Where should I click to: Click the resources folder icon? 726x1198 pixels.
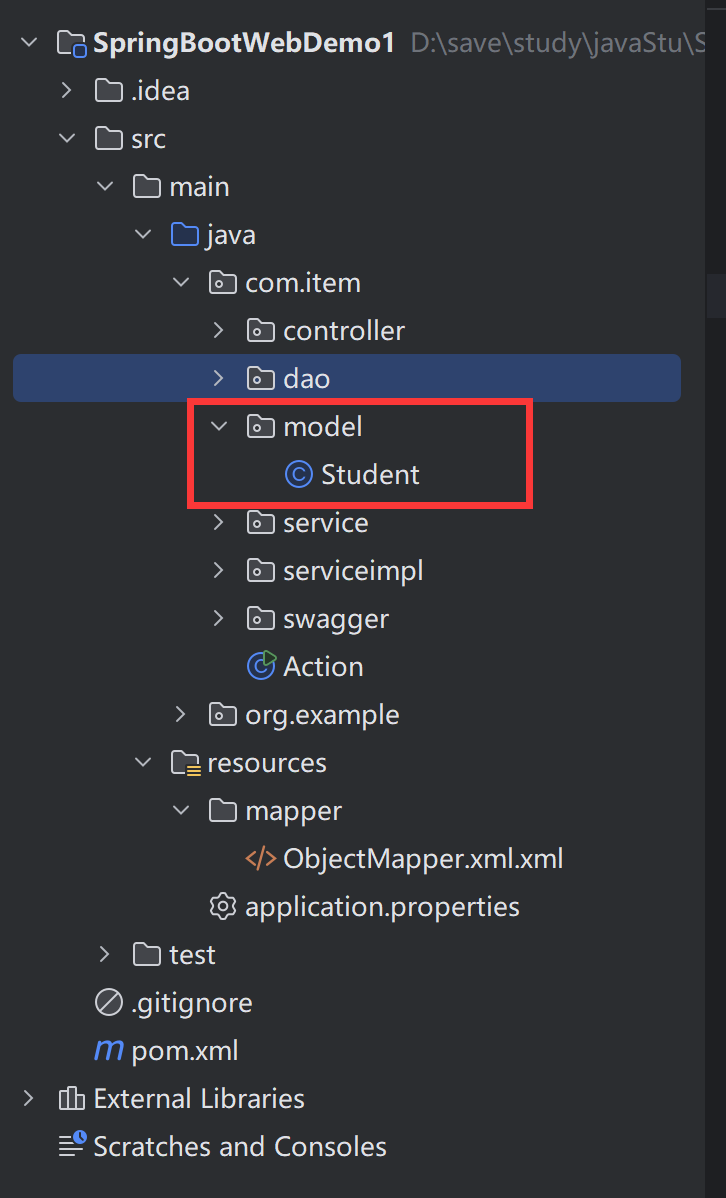point(185,763)
